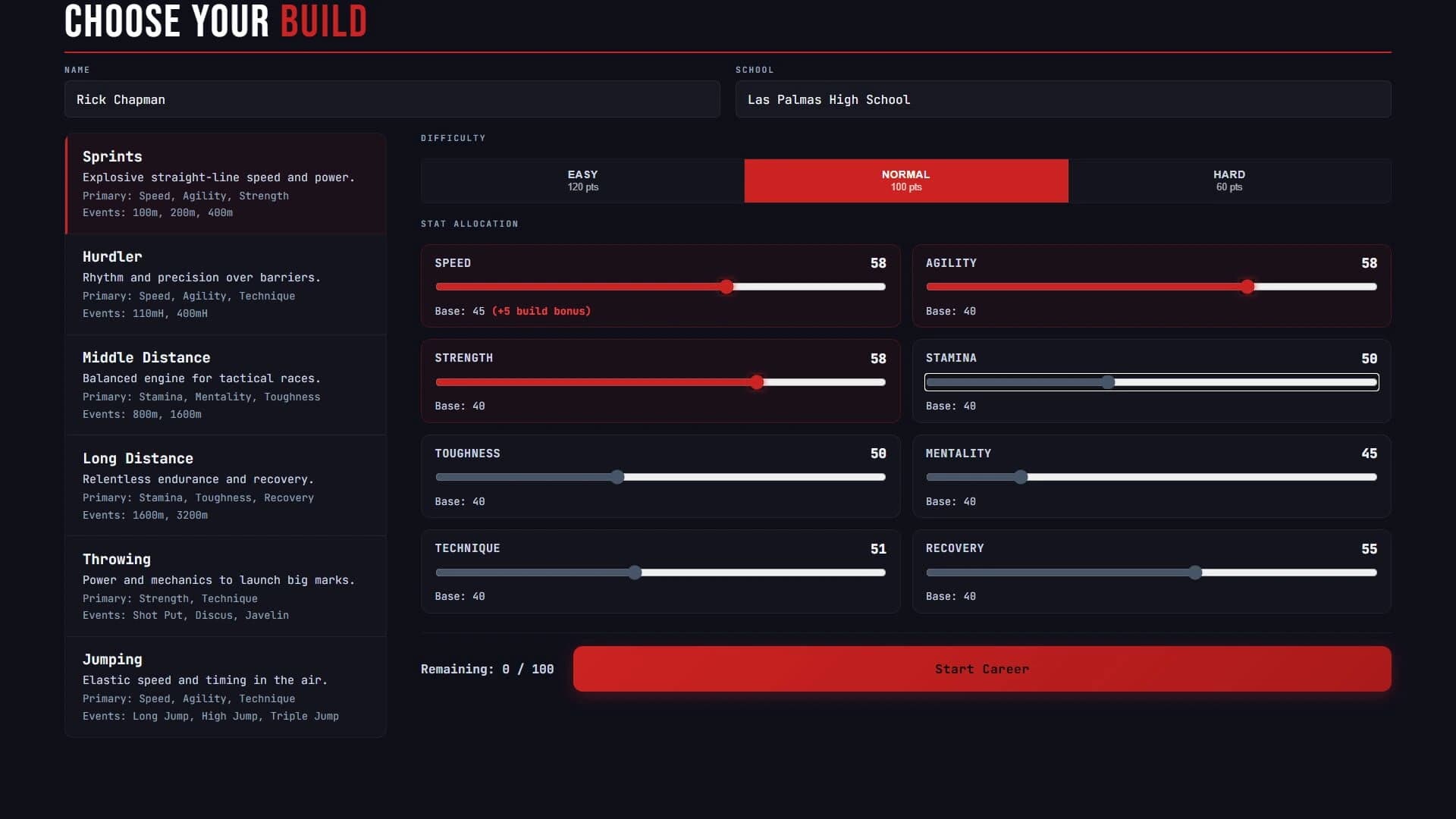Click the Name field showing Rick Chapman

[x=391, y=99]
